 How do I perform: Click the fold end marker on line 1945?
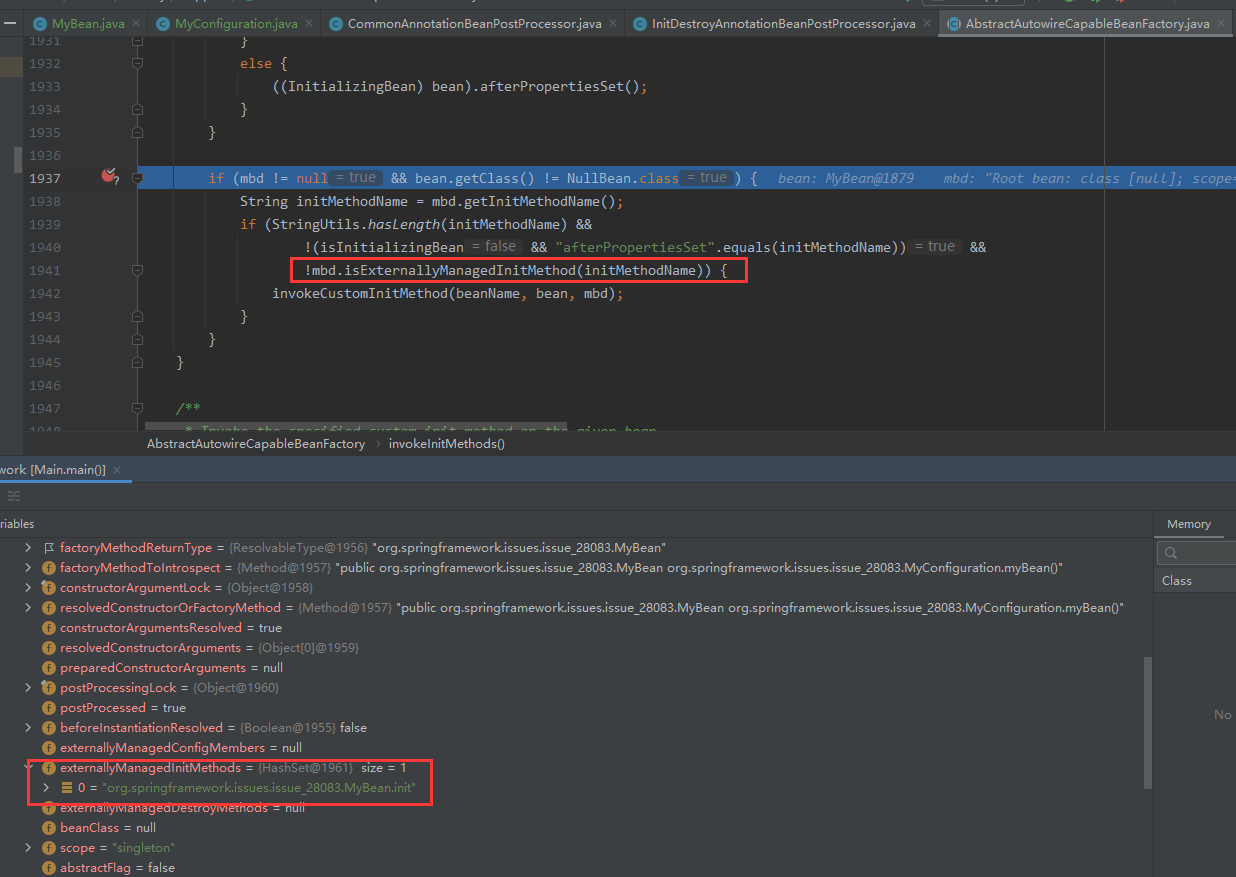(x=138, y=362)
